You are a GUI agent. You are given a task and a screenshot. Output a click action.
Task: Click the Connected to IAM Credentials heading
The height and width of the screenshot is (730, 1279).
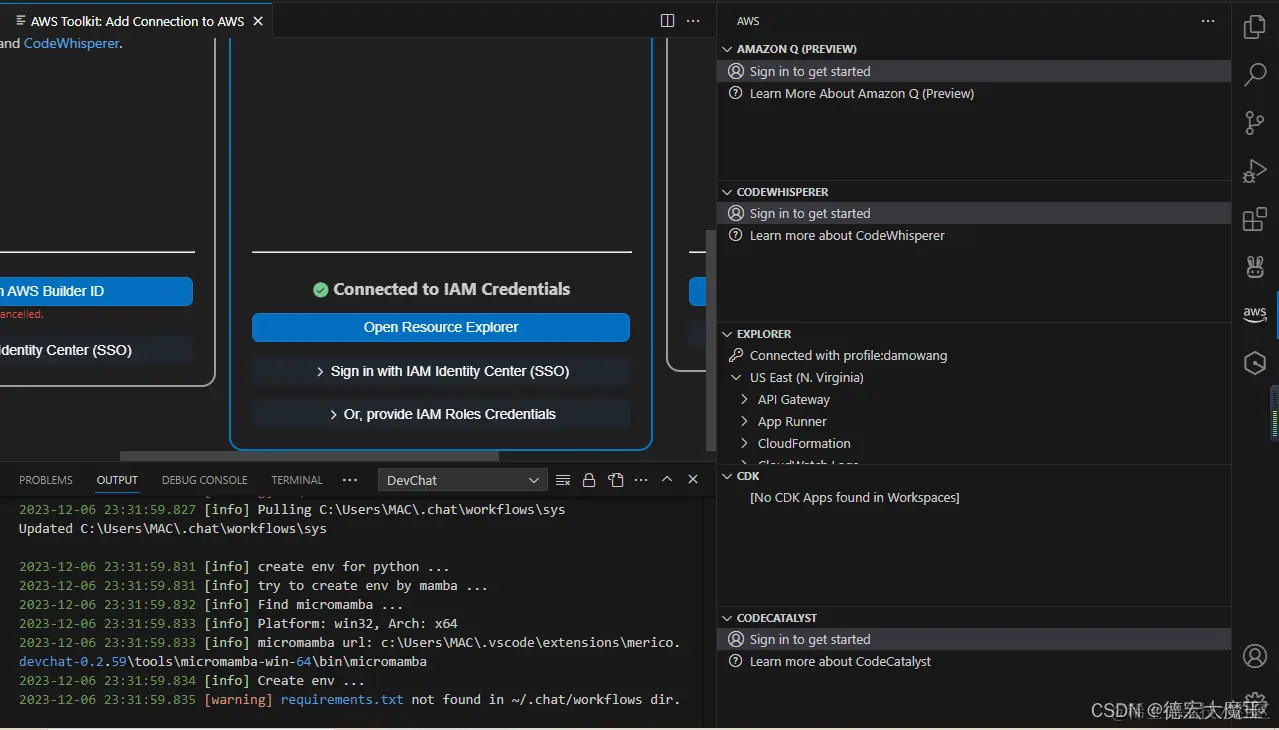tap(451, 290)
